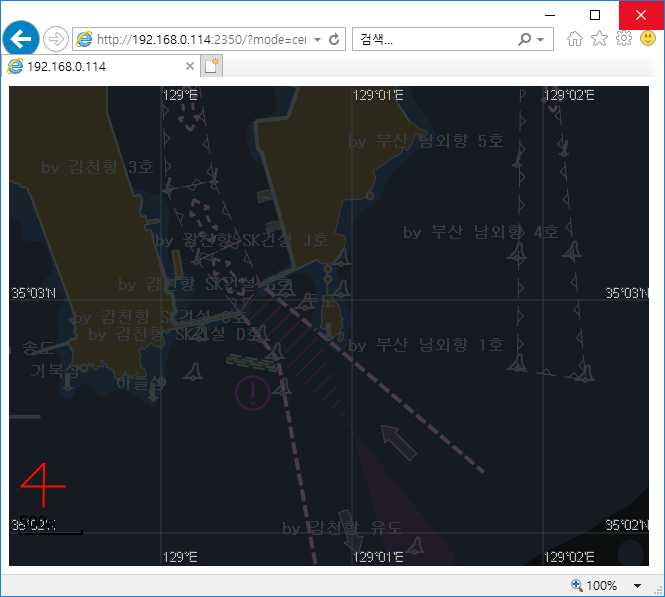Click the magnifier search icon
Image resolution: width=665 pixels, height=597 pixels.
click(x=525, y=40)
